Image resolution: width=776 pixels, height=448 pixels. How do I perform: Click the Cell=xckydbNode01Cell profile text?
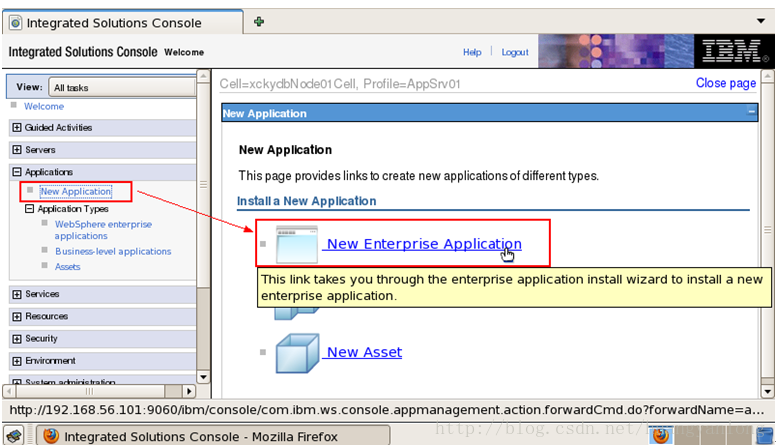tap(340, 84)
